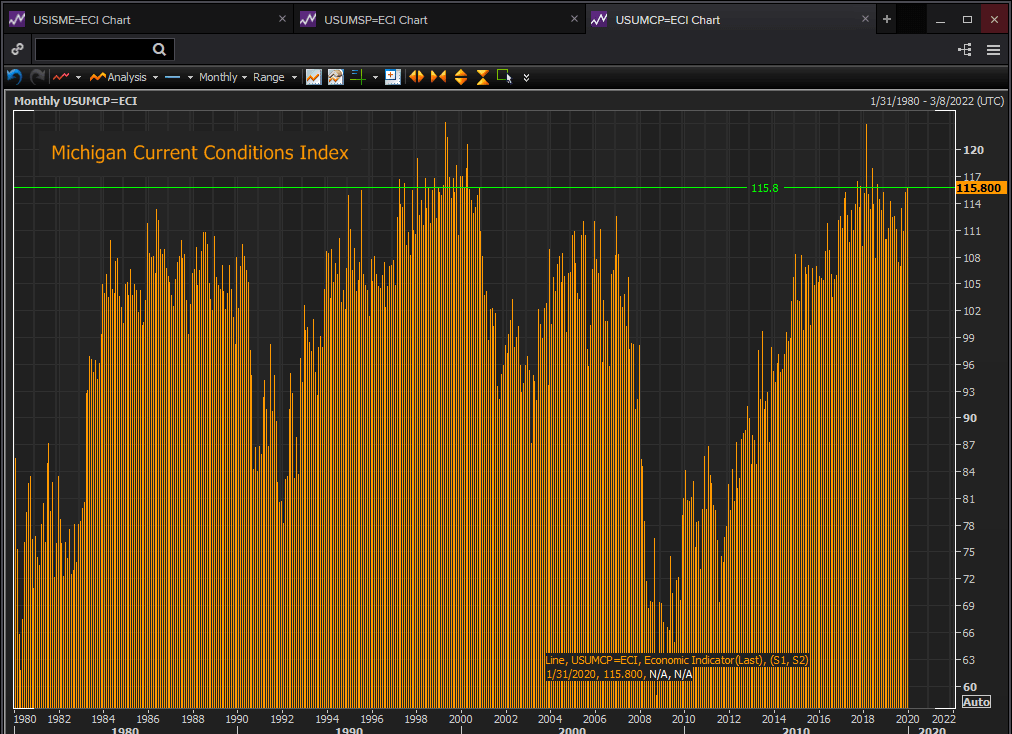
Task: Expand the Monthly interval dropdown
Action: pyautogui.click(x=223, y=77)
